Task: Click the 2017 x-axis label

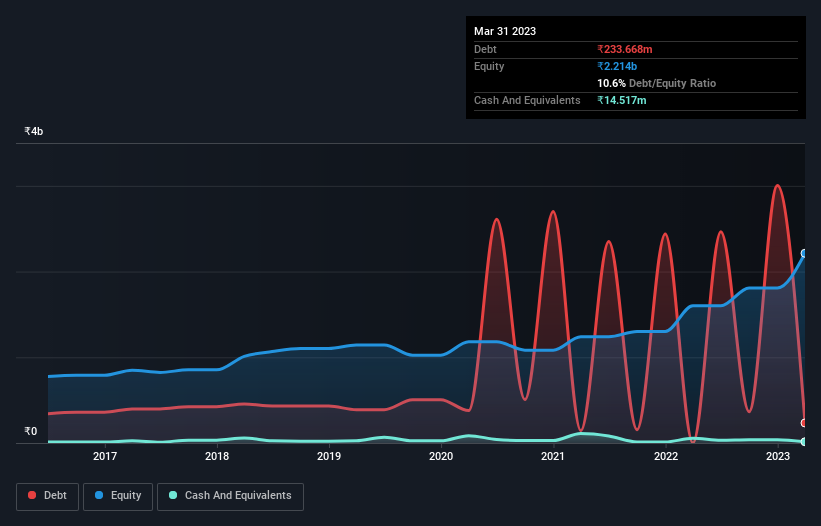Action: click(x=105, y=456)
